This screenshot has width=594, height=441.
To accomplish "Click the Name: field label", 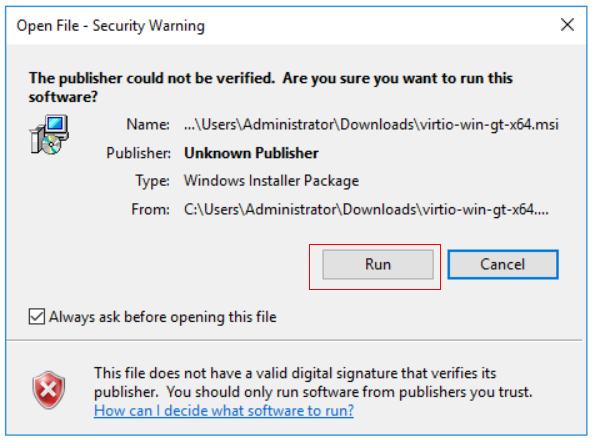I will point(148,124).
